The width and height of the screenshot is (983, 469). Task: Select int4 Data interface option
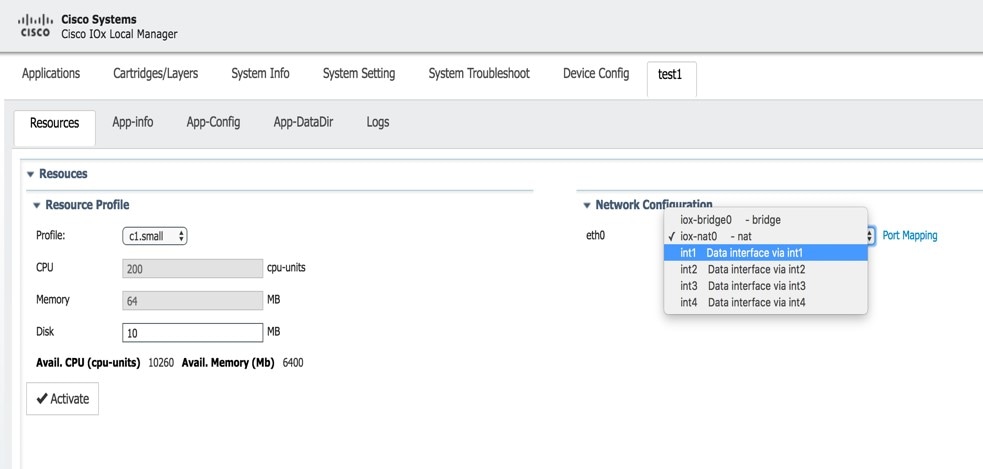point(765,302)
